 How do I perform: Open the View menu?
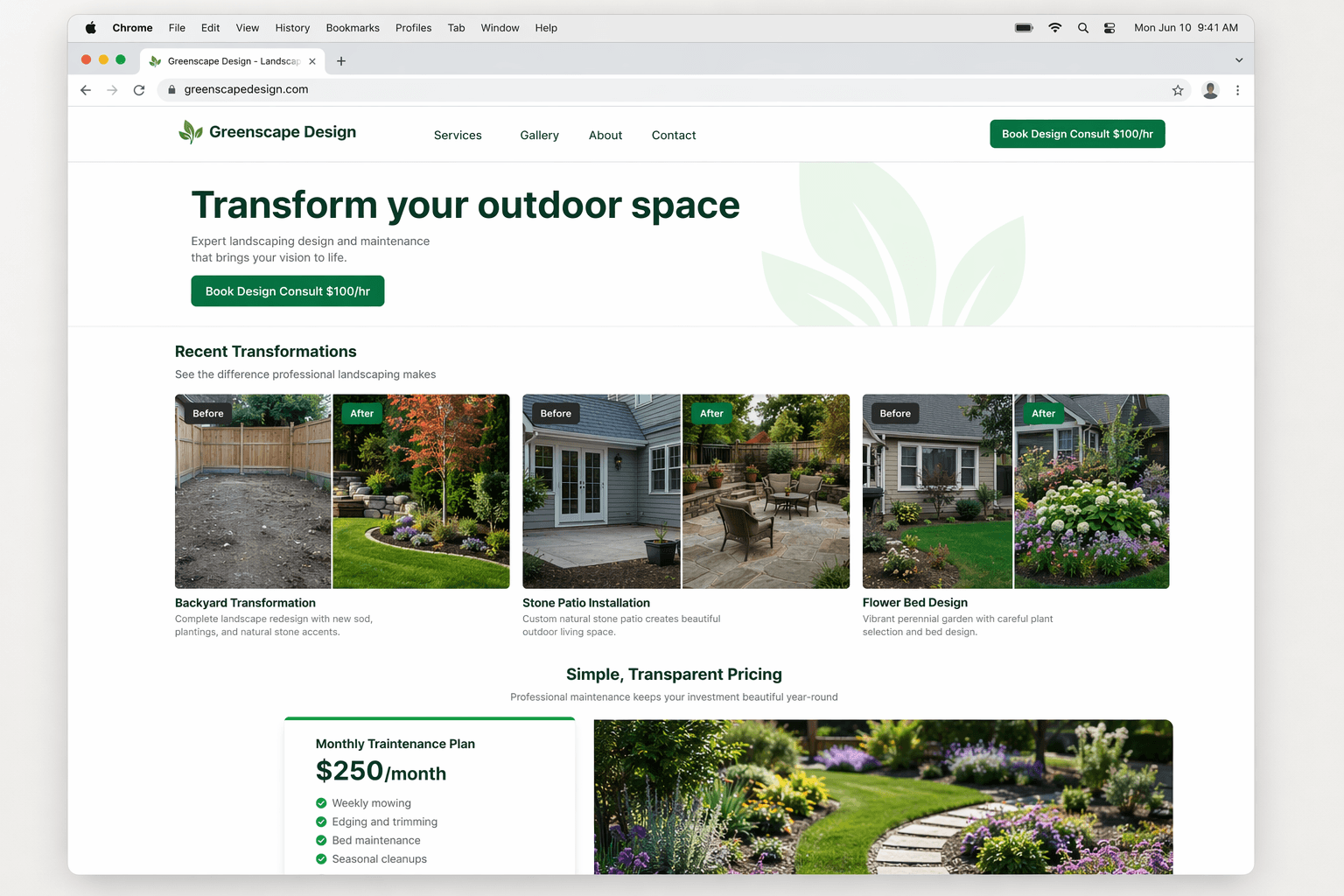point(248,28)
